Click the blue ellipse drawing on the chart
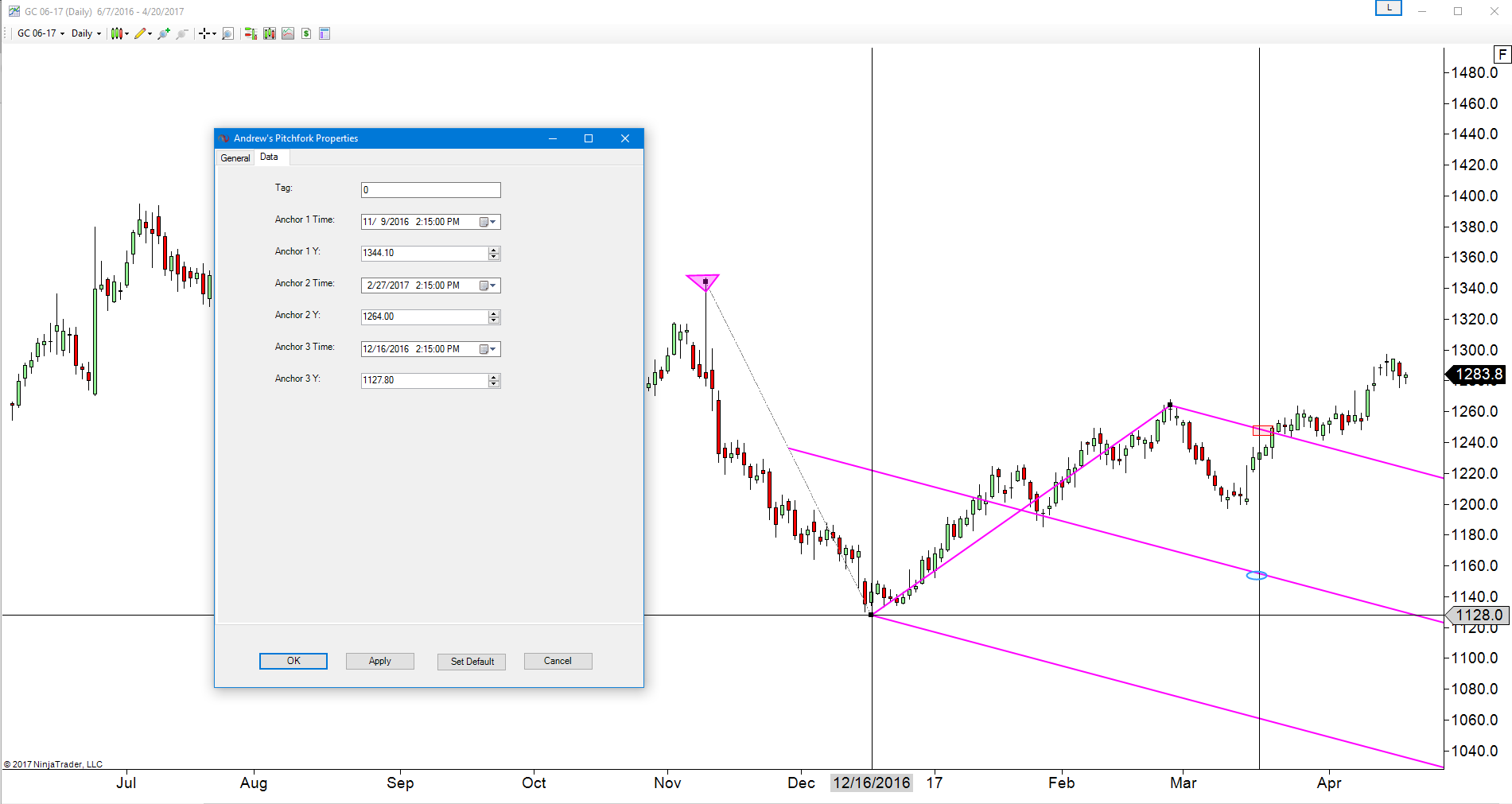The height and width of the screenshot is (804, 1512). [x=1257, y=576]
